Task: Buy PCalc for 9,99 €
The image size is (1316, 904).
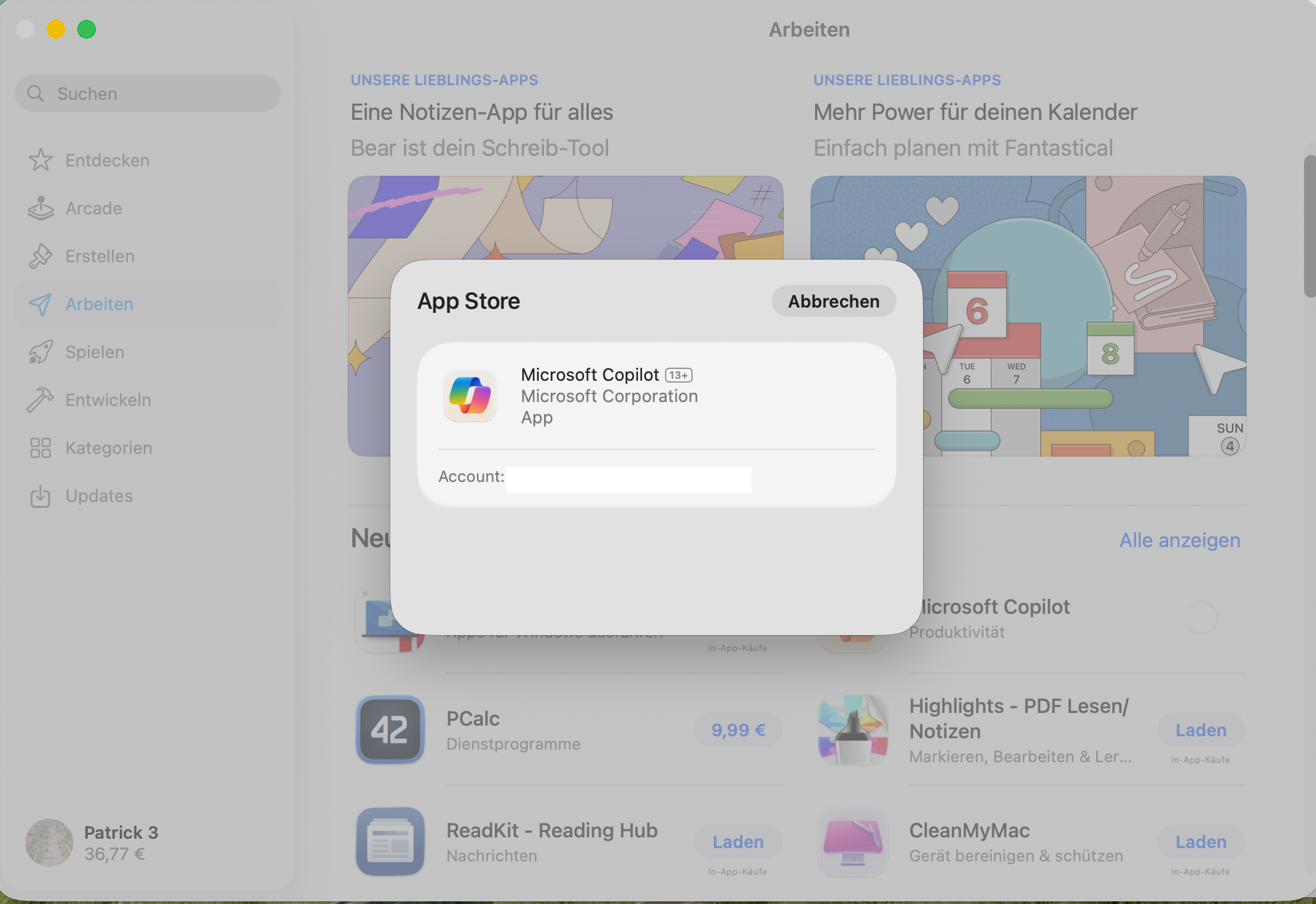Action: point(738,730)
